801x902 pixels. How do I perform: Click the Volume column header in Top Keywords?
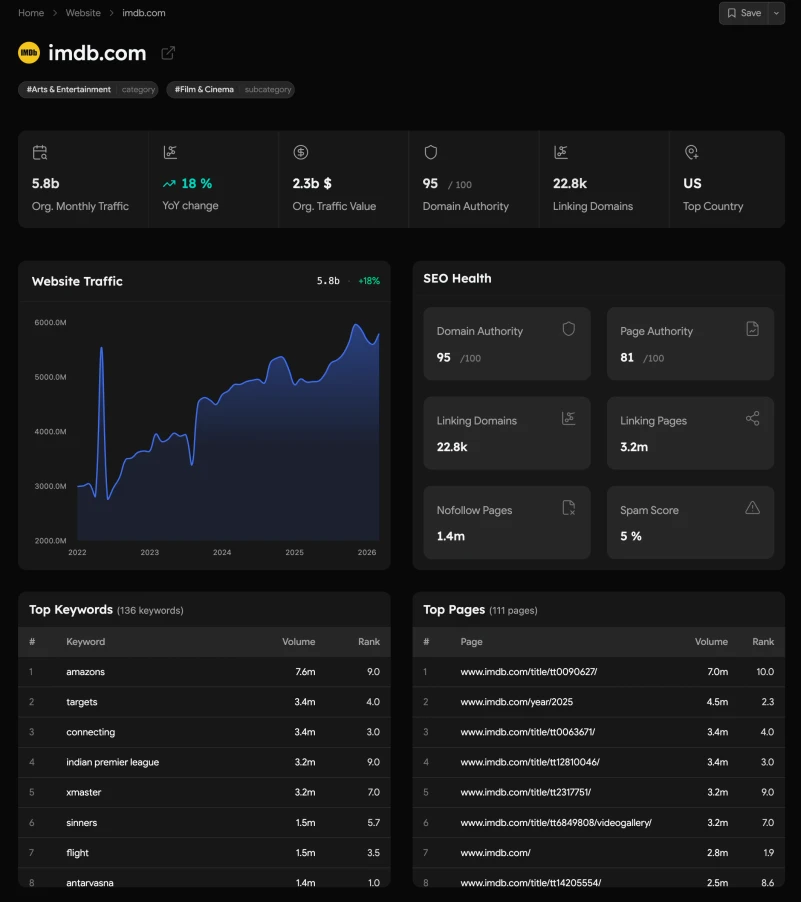[x=299, y=642]
